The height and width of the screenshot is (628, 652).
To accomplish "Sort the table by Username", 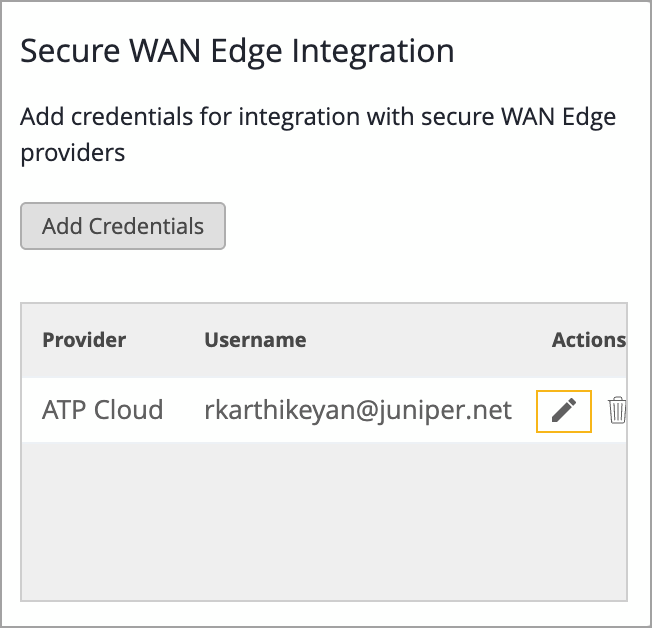I will (255, 340).
